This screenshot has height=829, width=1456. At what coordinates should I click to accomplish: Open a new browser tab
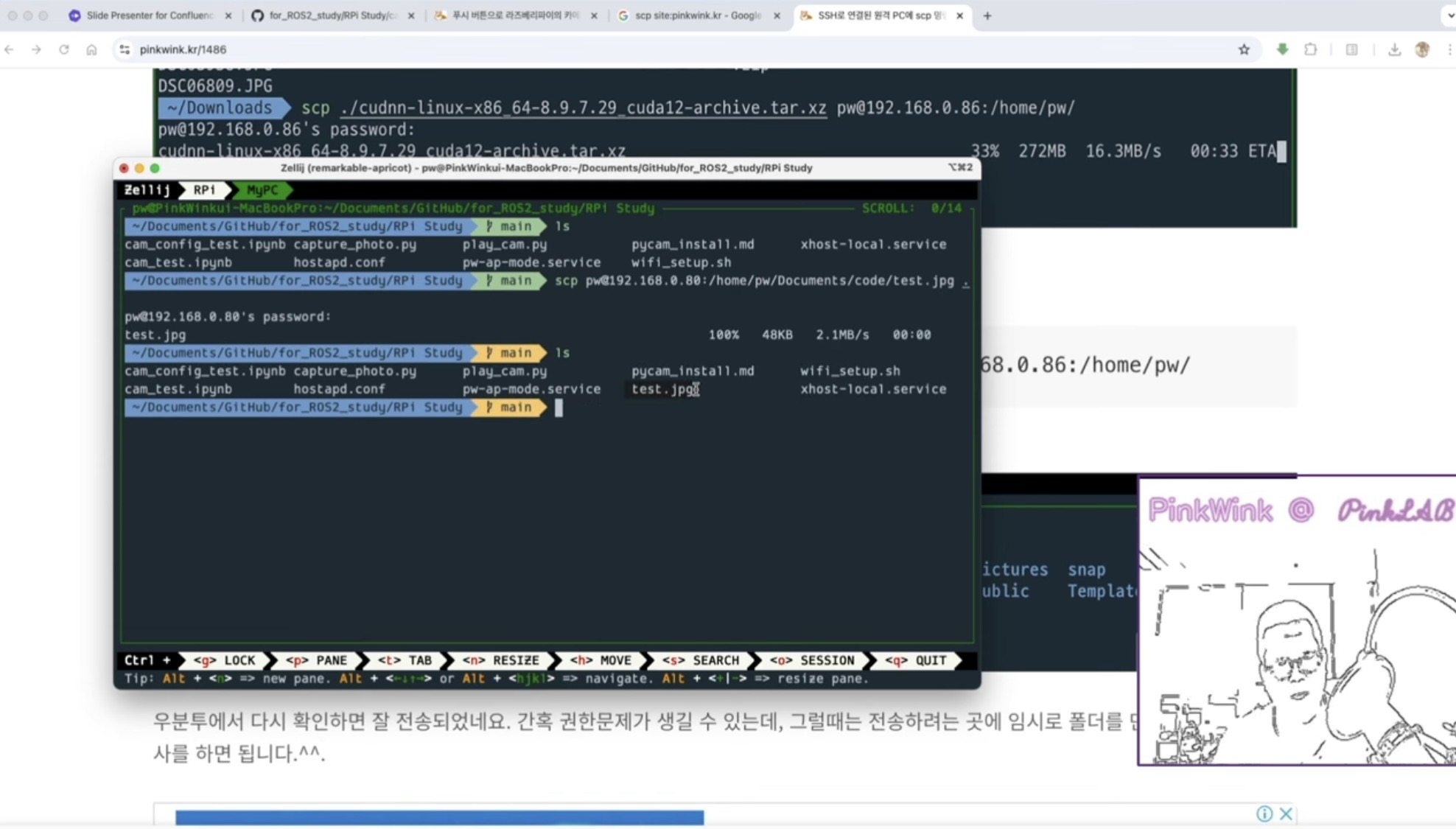point(987,15)
